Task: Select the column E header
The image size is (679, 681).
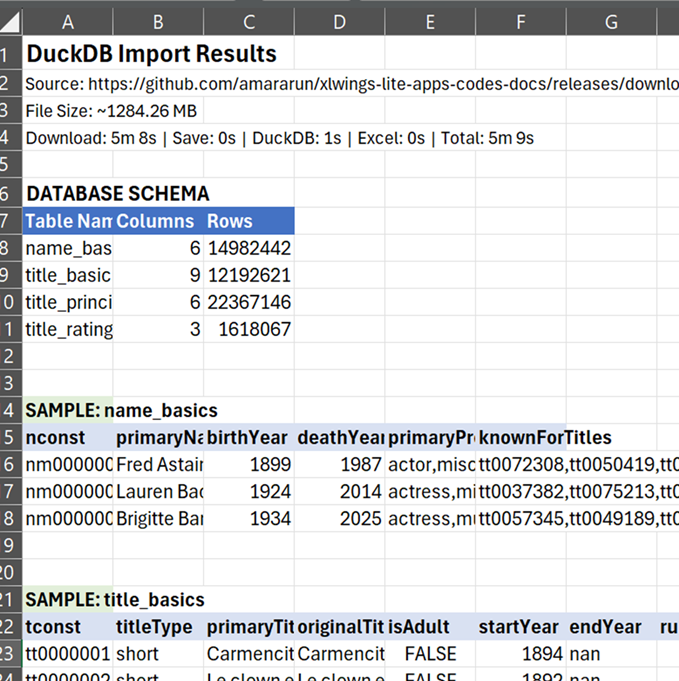Action: click(x=430, y=21)
